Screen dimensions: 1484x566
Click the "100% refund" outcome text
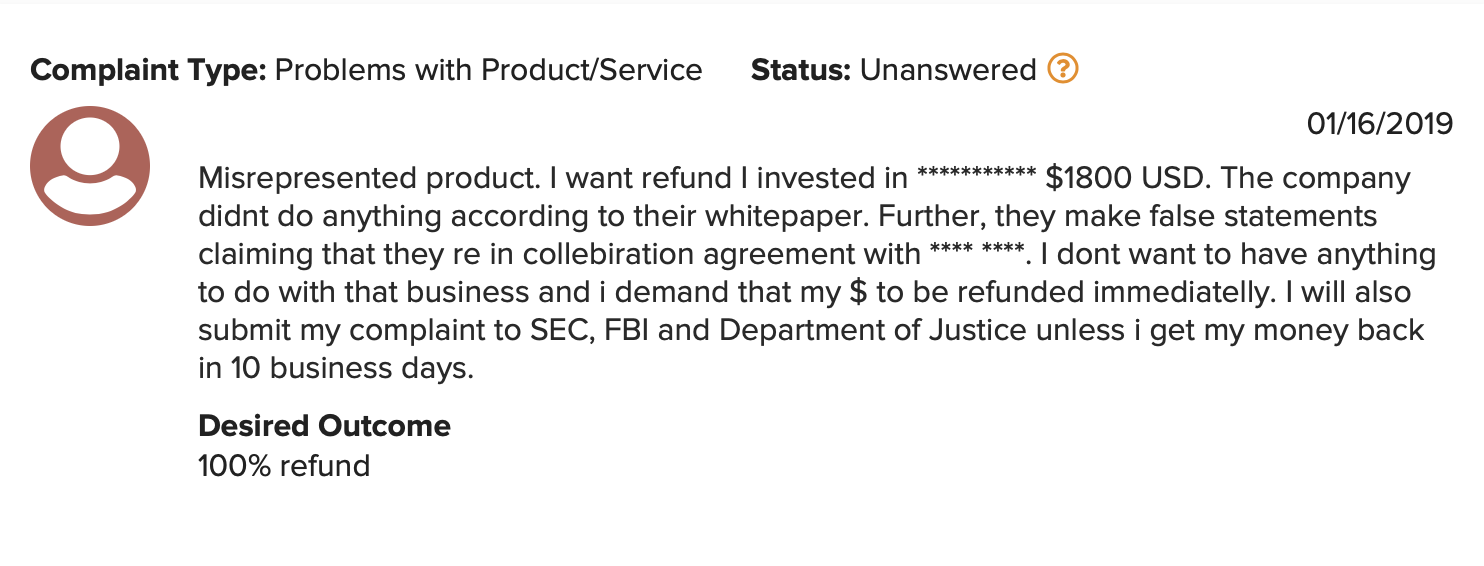tap(284, 465)
